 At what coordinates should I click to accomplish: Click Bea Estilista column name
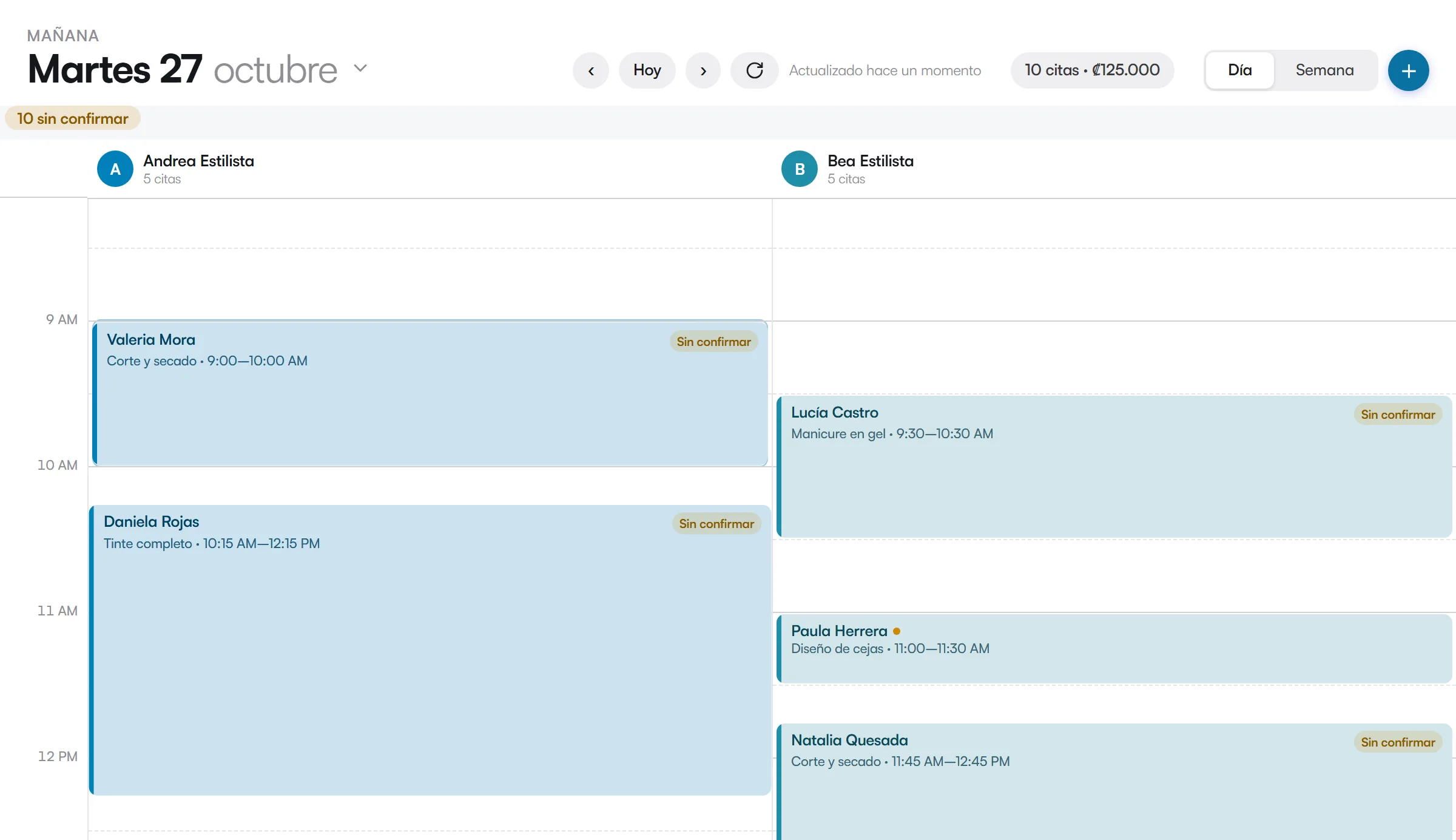(x=870, y=161)
